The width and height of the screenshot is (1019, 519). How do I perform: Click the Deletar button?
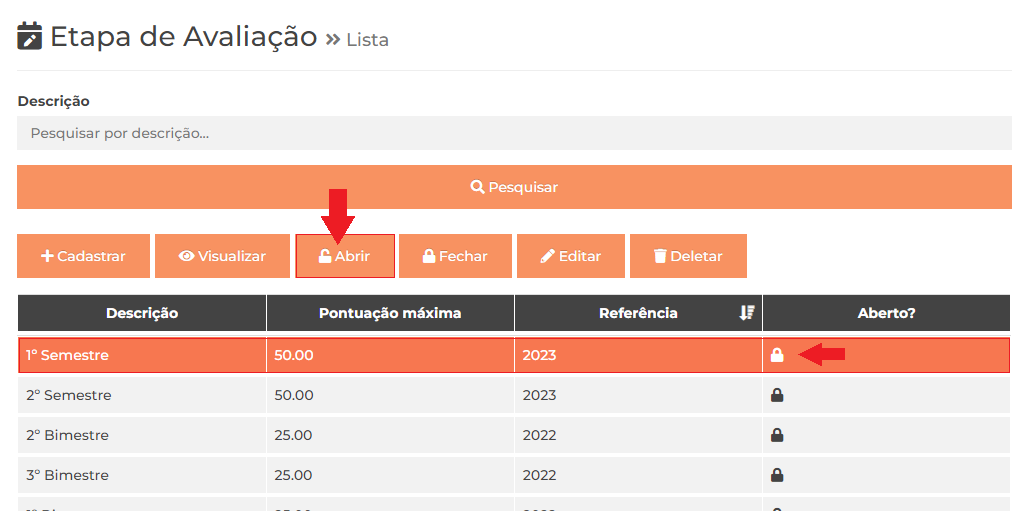click(688, 256)
